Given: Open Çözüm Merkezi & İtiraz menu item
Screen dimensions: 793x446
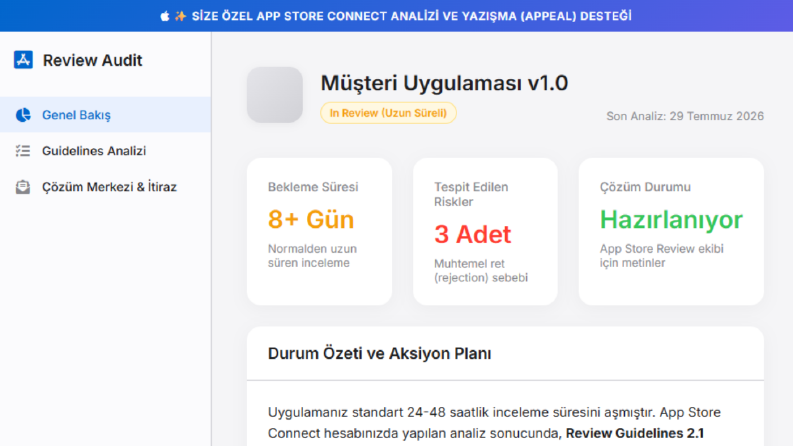Looking at the screenshot, I should pos(105,187).
